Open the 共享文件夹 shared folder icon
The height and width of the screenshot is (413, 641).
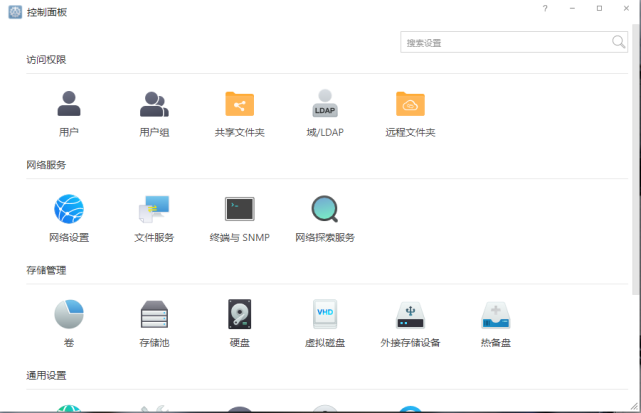[x=240, y=104]
